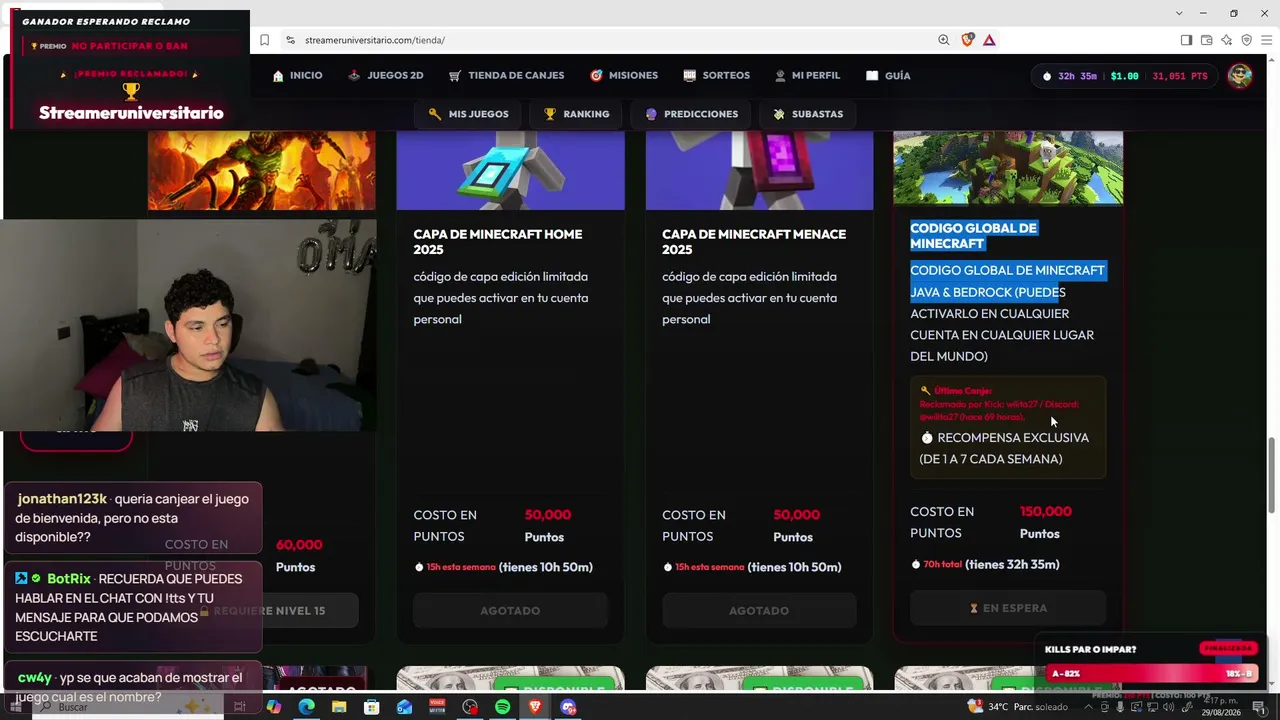This screenshot has width=1280, height=720.
Task: Launch the Leo AI sparkle icon
Action: [x=1226, y=40]
